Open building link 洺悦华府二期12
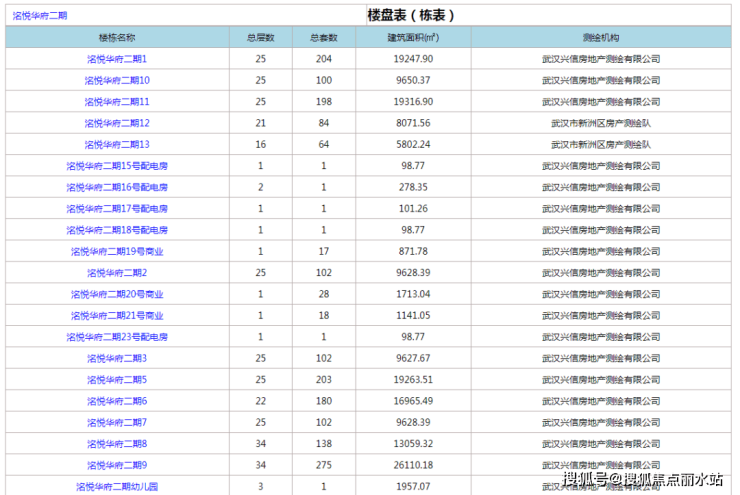 [x=117, y=123]
